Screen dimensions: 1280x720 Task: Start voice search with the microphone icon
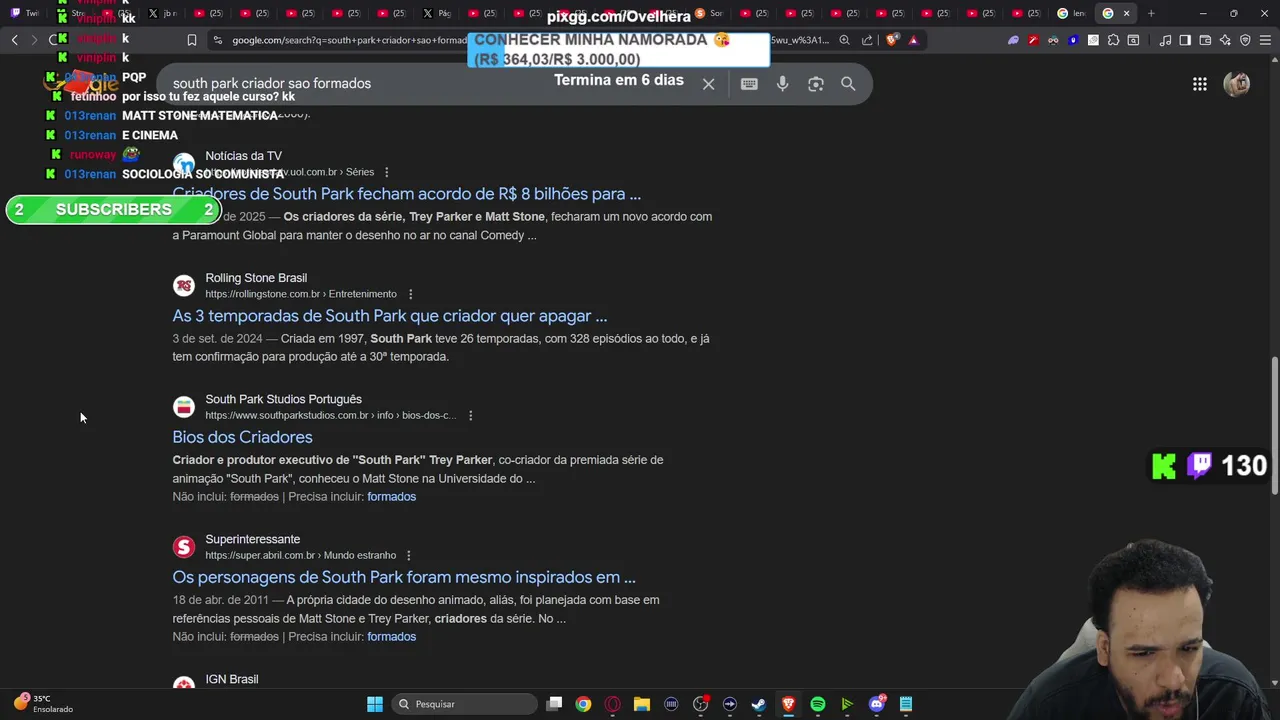coord(783,84)
